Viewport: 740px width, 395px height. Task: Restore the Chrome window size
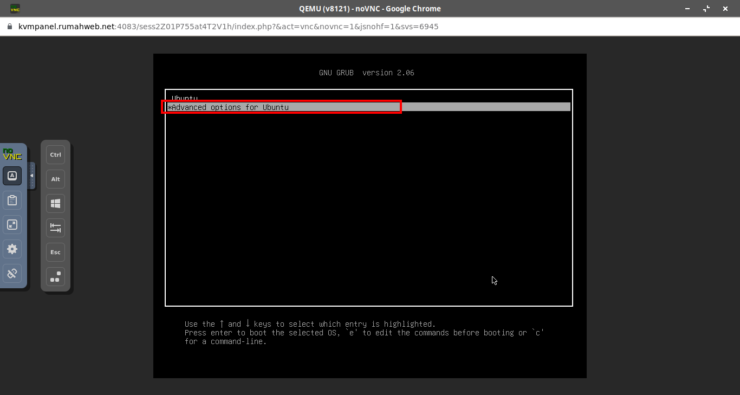[x=706, y=8]
